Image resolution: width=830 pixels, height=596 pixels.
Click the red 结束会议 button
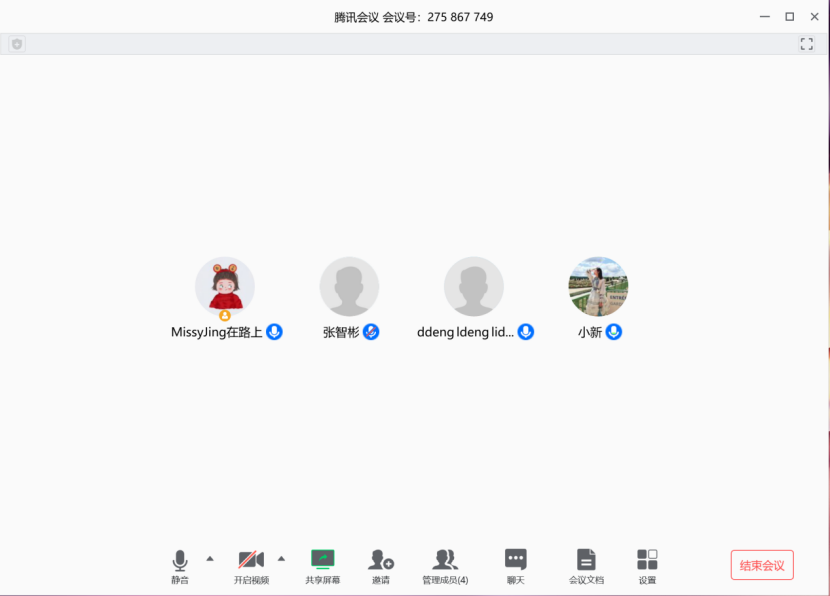tap(762, 565)
